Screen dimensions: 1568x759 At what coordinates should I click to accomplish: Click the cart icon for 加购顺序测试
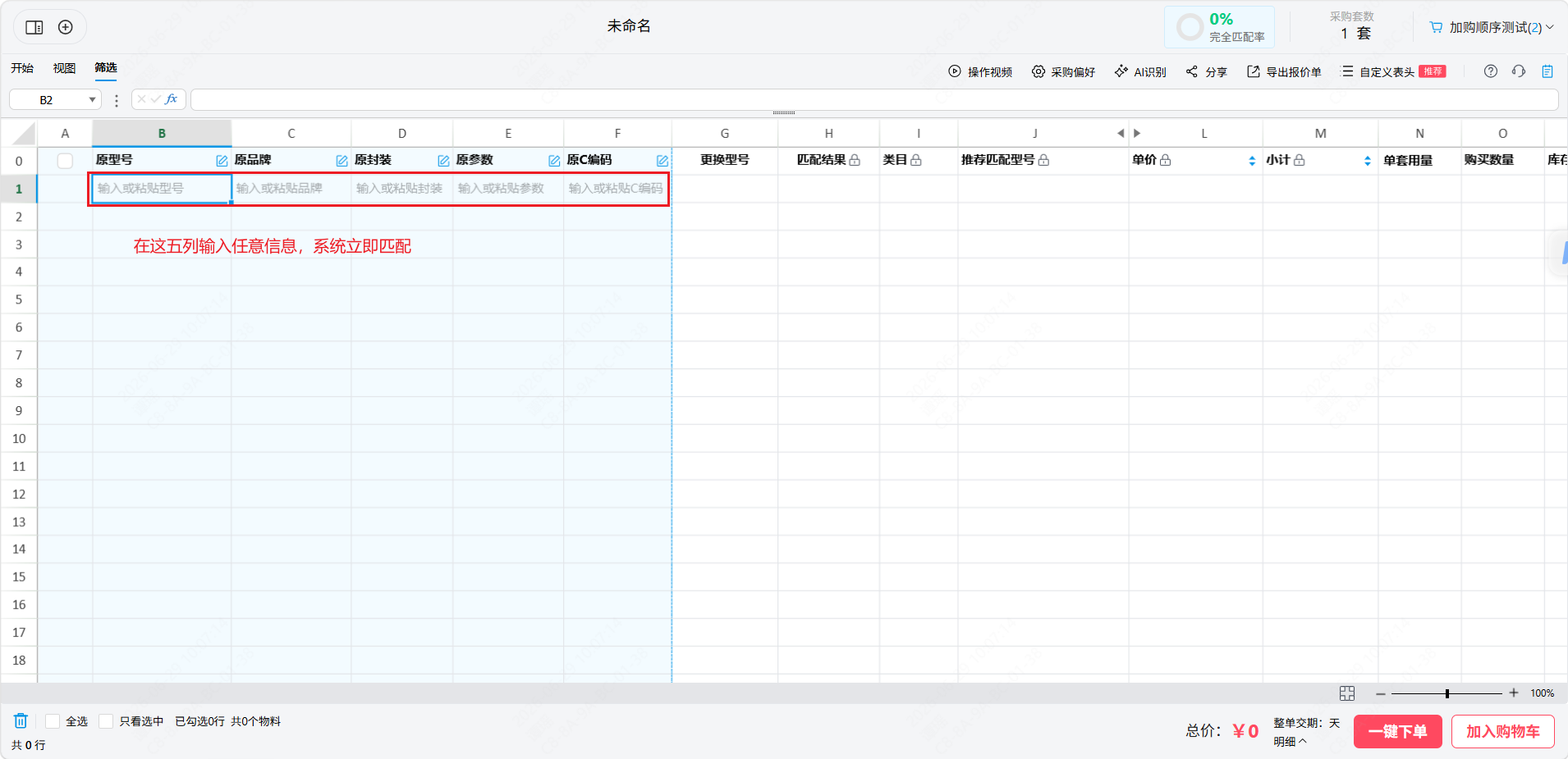(1436, 27)
